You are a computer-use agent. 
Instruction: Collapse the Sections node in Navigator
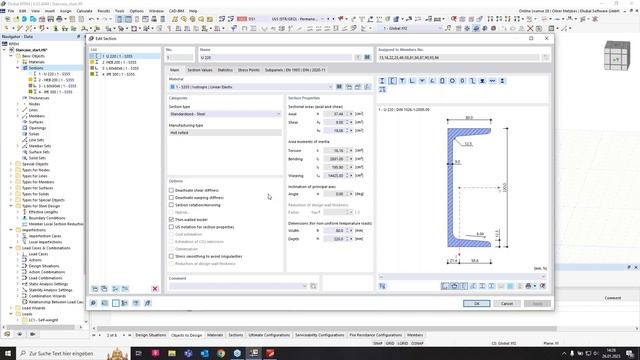(18, 68)
